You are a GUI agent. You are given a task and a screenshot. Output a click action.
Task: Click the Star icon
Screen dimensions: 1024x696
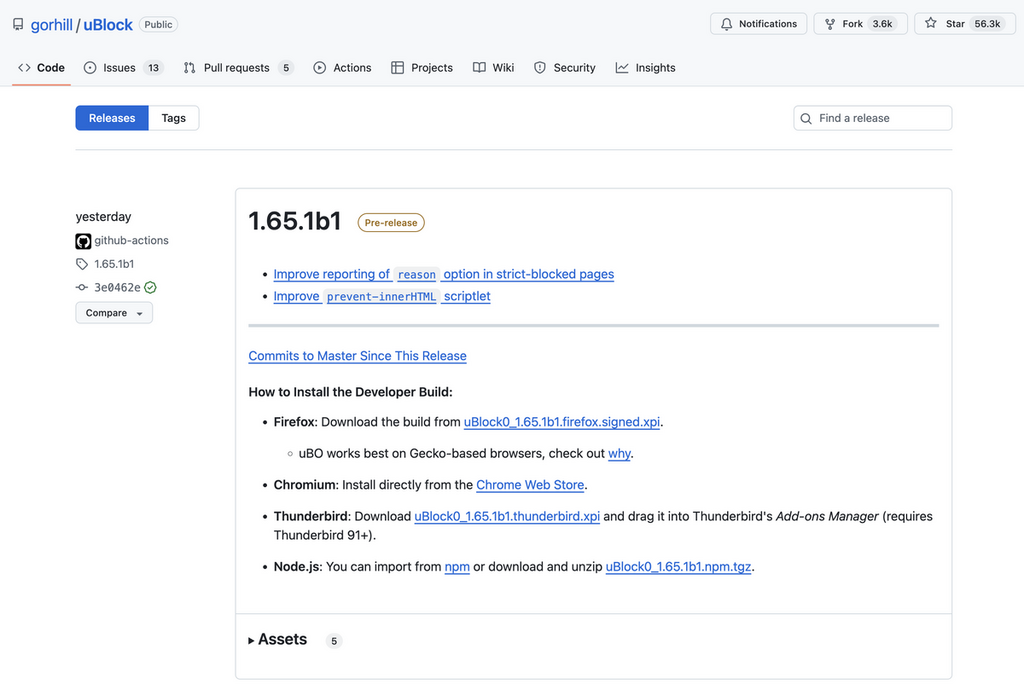click(x=931, y=24)
